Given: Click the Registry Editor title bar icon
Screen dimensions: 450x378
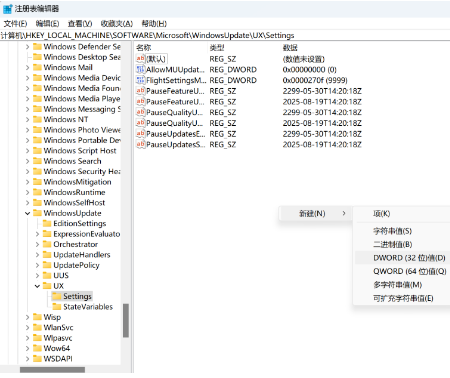Looking at the screenshot, I should tap(7, 9).
